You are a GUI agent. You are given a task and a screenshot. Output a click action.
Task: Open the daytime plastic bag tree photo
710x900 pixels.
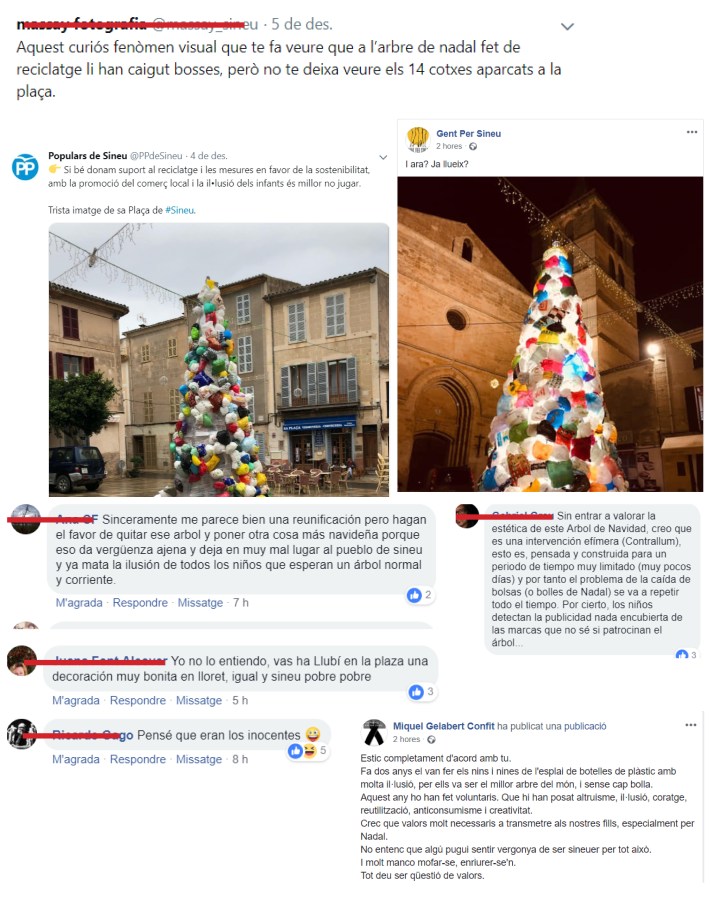click(x=219, y=359)
